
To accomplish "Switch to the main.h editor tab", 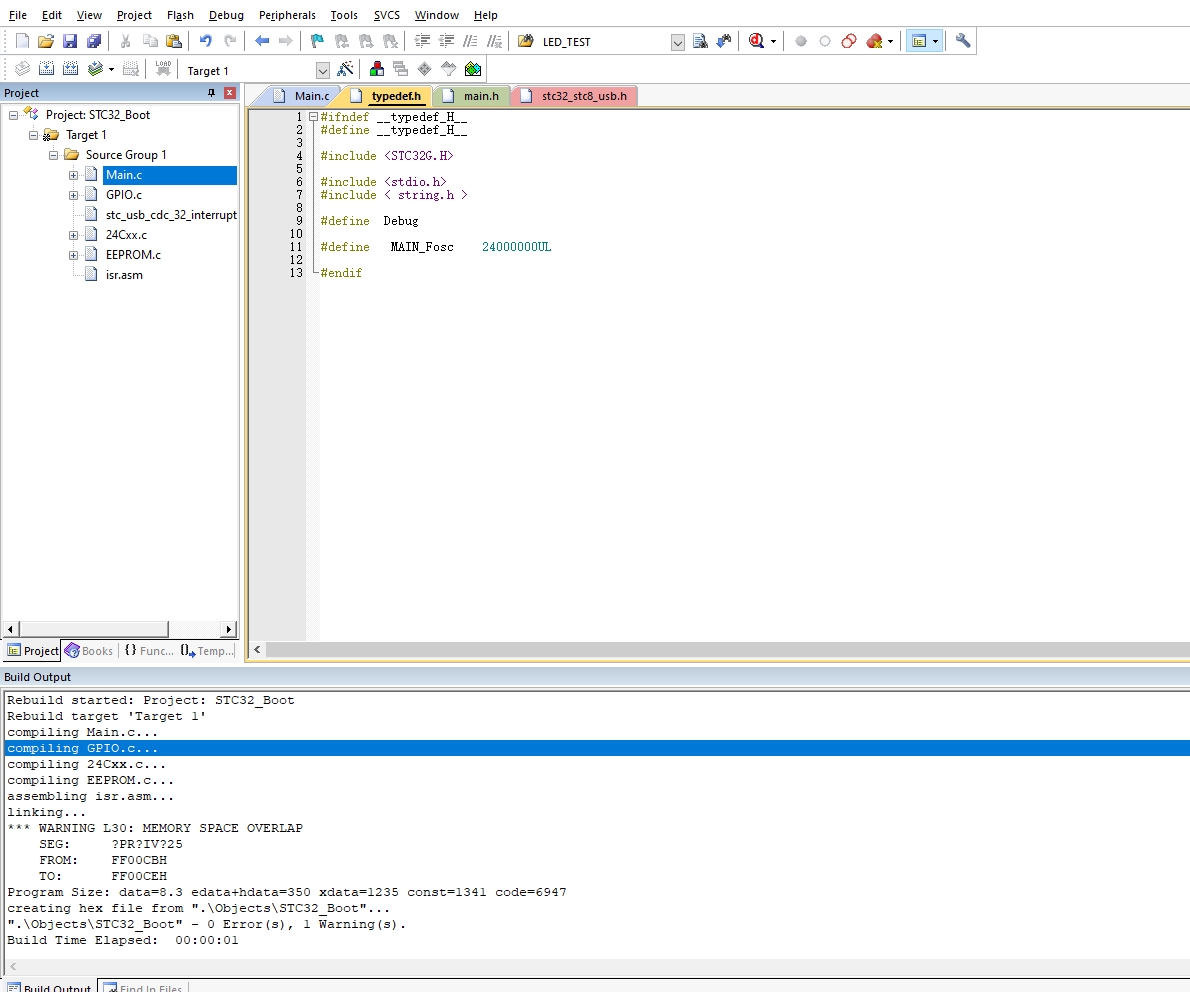I will click(472, 96).
